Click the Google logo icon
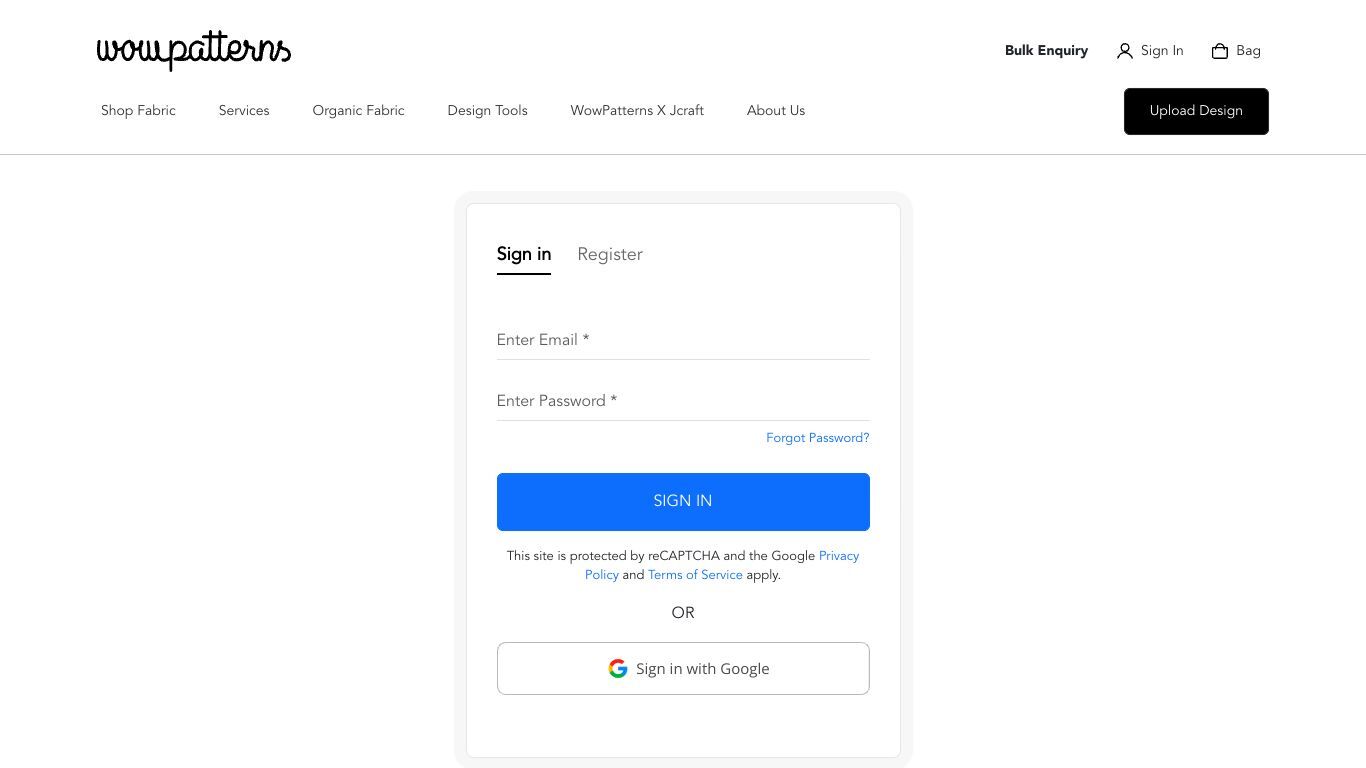This screenshot has height=768, width=1366. pos(618,669)
